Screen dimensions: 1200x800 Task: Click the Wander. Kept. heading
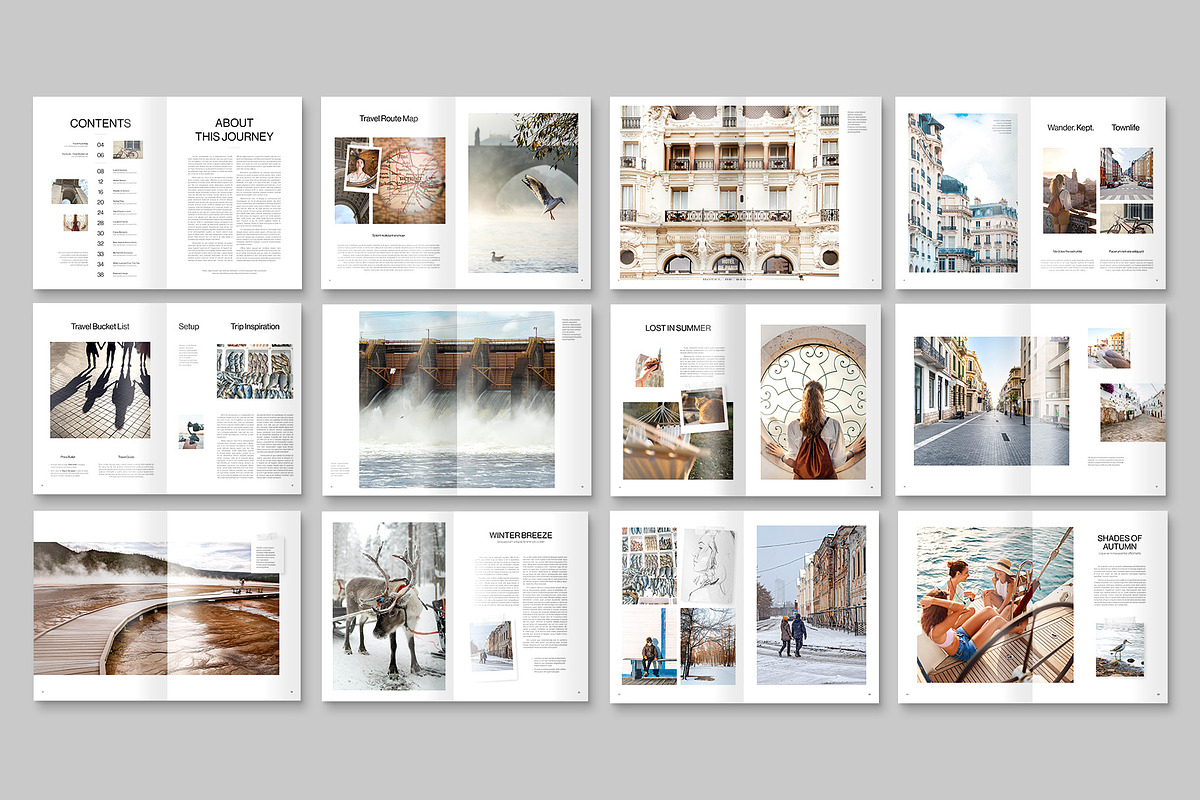(x=1072, y=127)
